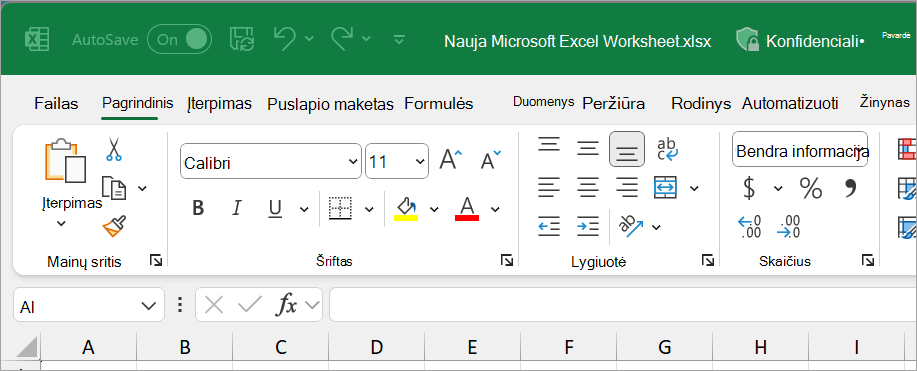The image size is (917, 371).
Task: Align text to the top
Action: pyautogui.click(x=549, y=145)
